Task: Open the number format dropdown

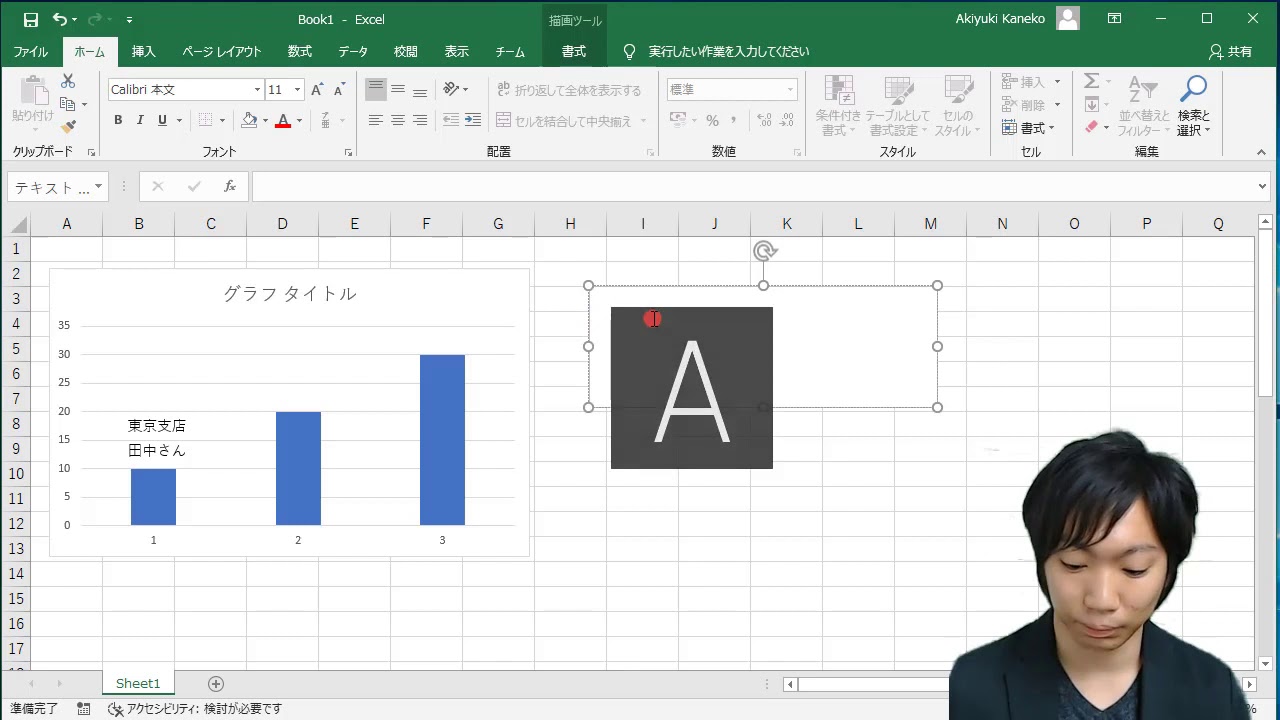Action: coord(790,90)
